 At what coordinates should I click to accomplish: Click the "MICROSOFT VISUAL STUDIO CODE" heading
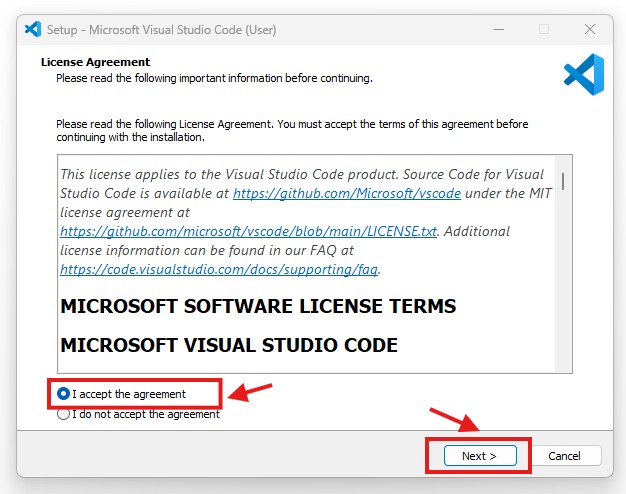(x=229, y=345)
